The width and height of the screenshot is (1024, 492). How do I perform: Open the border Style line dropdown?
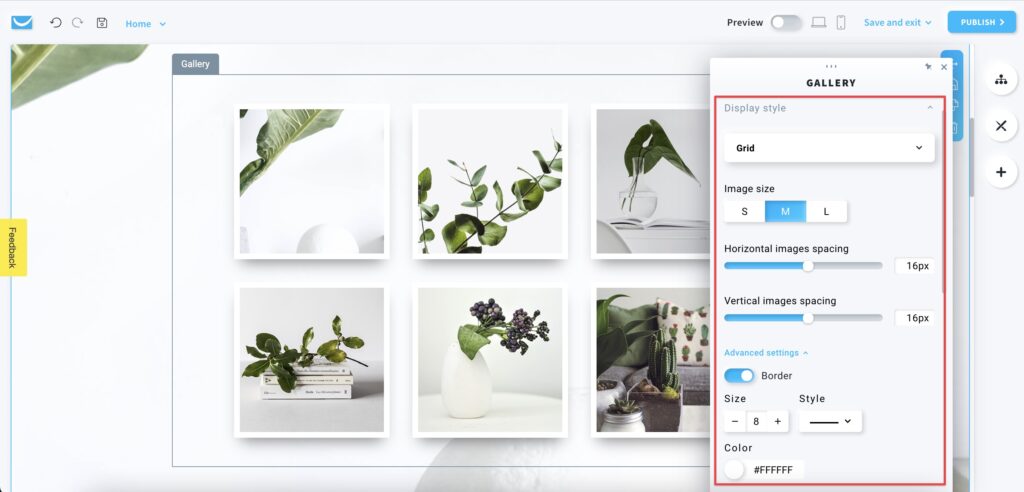click(830, 421)
